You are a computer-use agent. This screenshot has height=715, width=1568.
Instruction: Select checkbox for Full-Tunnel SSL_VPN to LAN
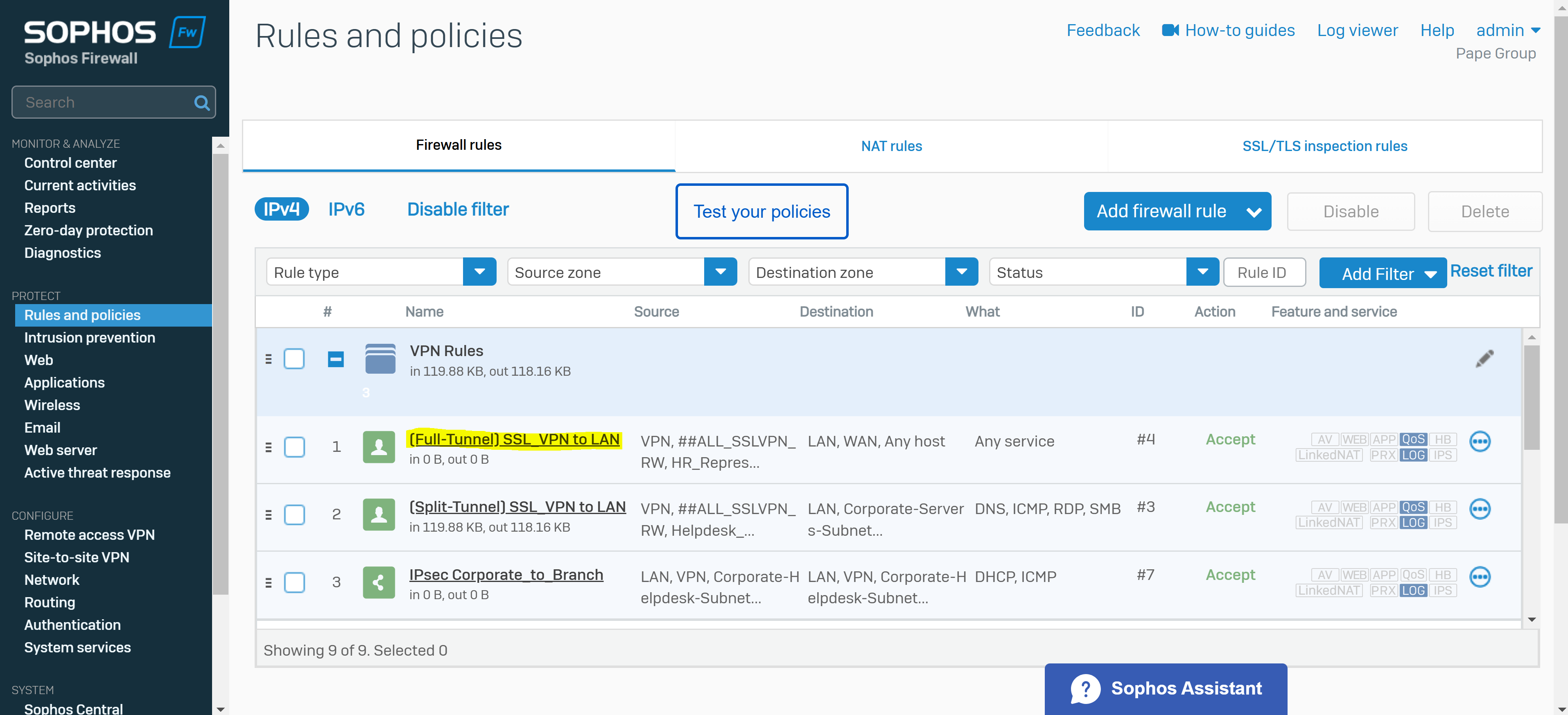click(294, 447)
